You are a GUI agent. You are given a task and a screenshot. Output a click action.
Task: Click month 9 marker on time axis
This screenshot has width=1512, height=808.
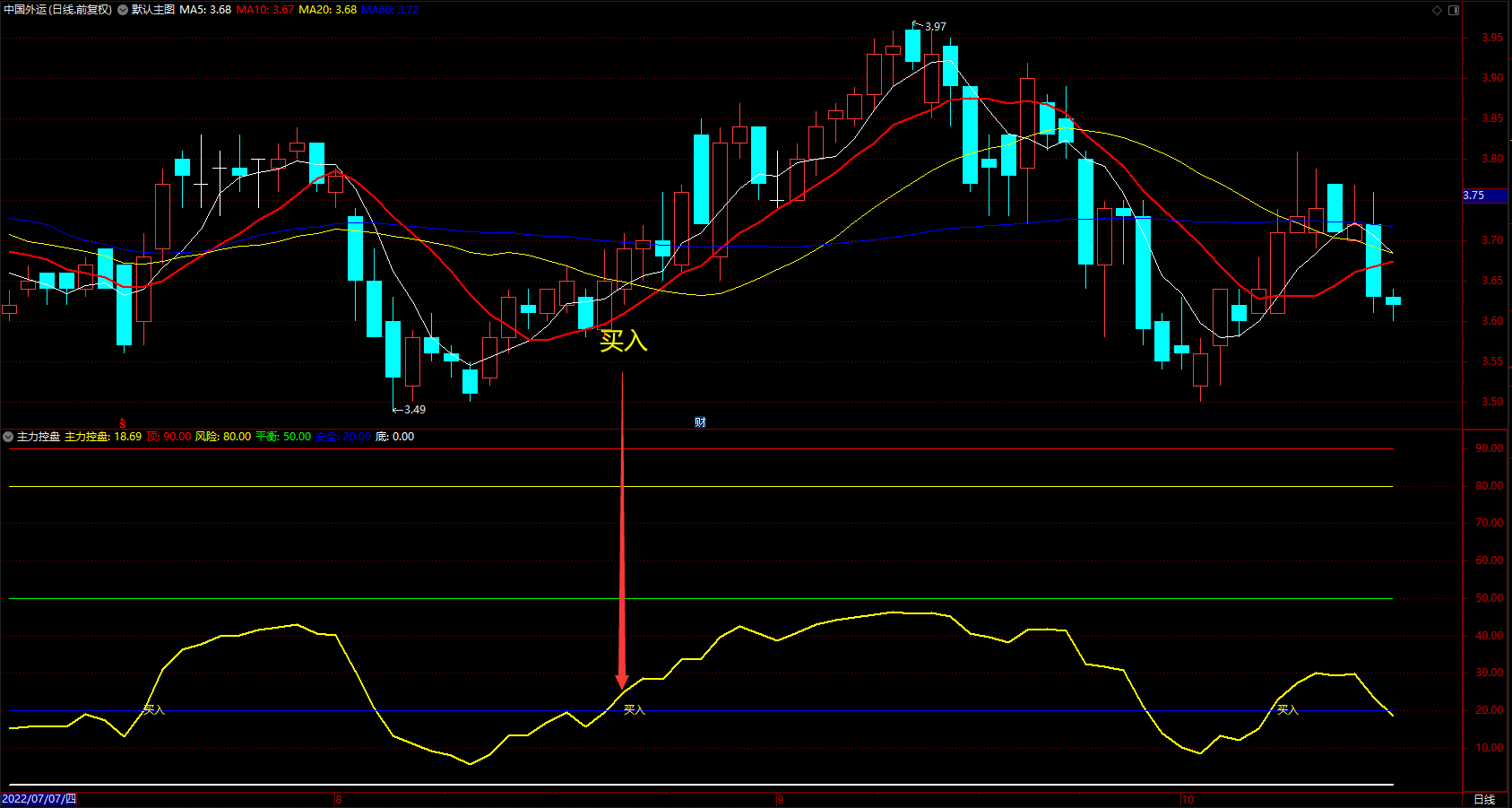(x=780, y=799)
